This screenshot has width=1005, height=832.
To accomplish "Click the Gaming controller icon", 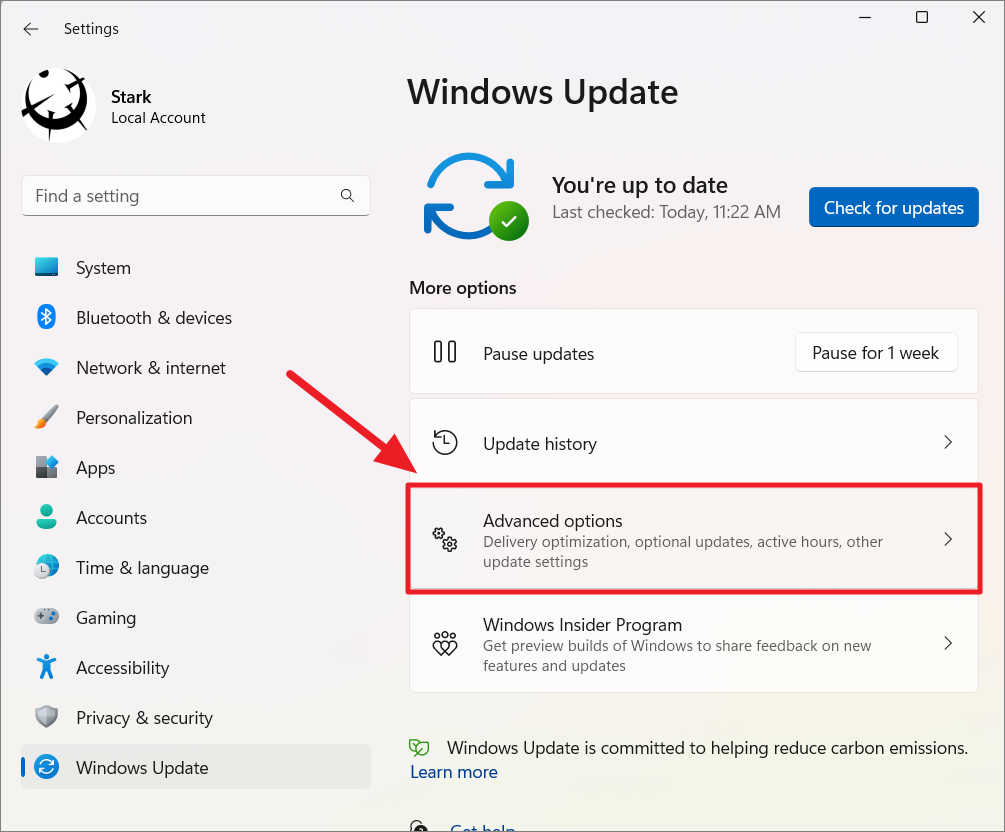I will [46, 617].
